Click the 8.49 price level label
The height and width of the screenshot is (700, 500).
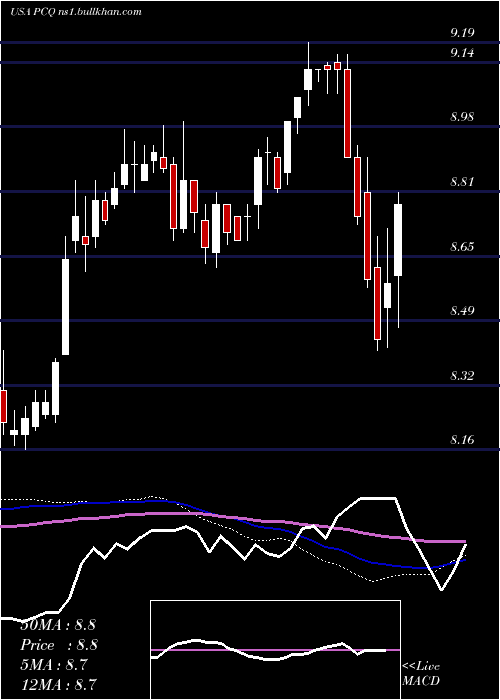(x=462, y=311)
